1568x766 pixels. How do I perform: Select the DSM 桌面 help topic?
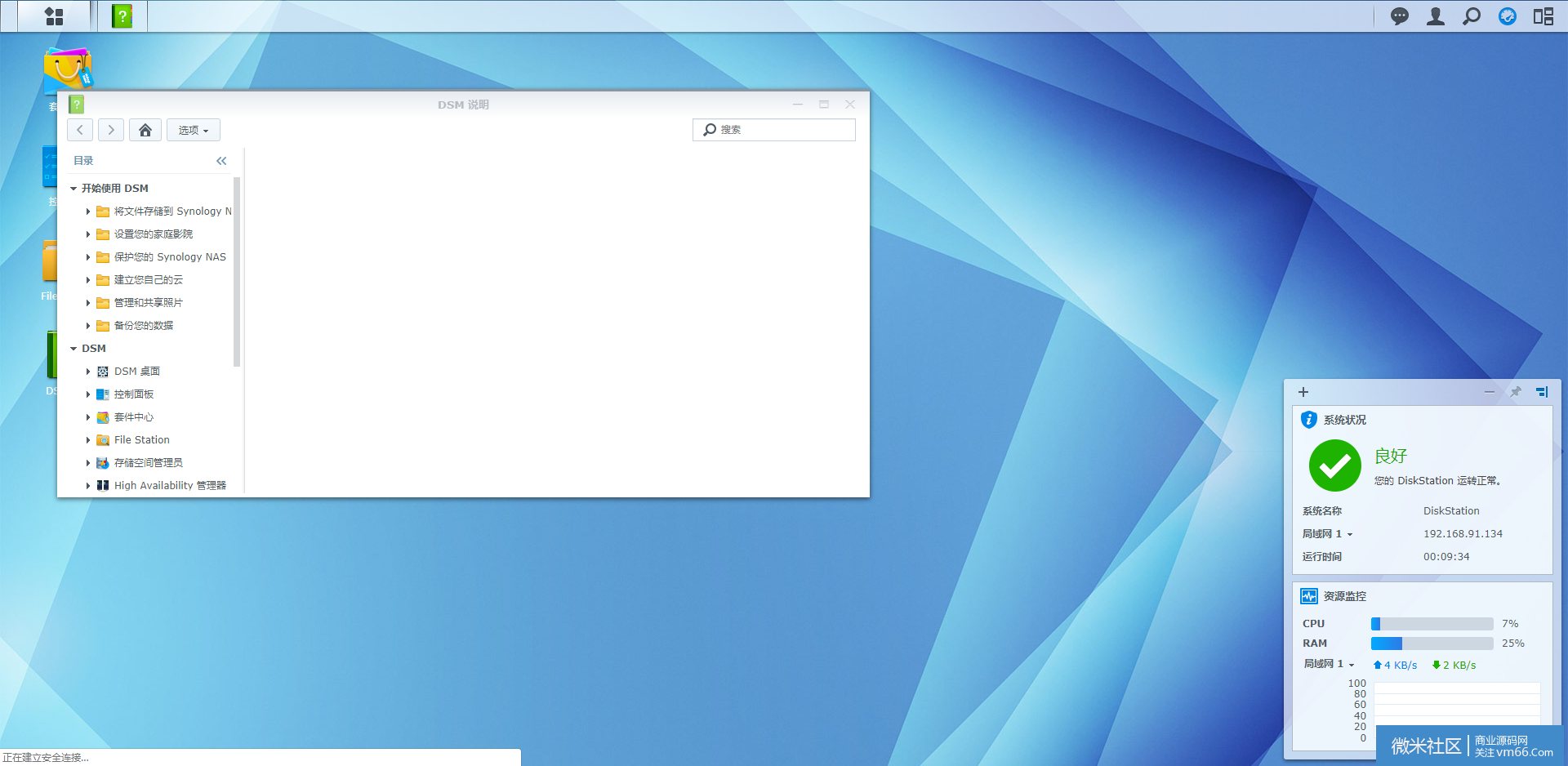pyautogui.click(x=137, y=372)
